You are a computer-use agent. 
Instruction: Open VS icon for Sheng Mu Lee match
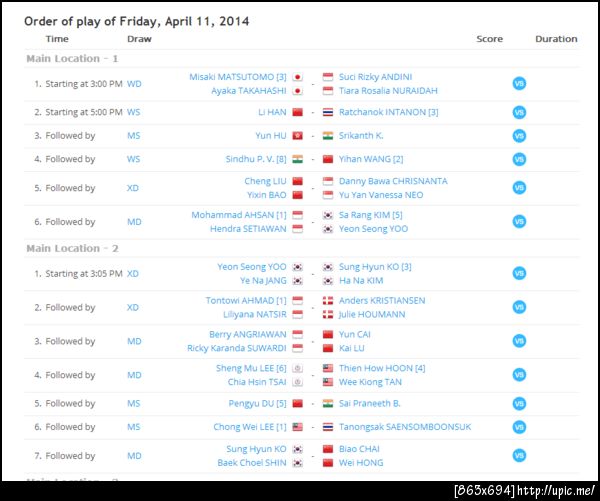(x=518, y=375)
